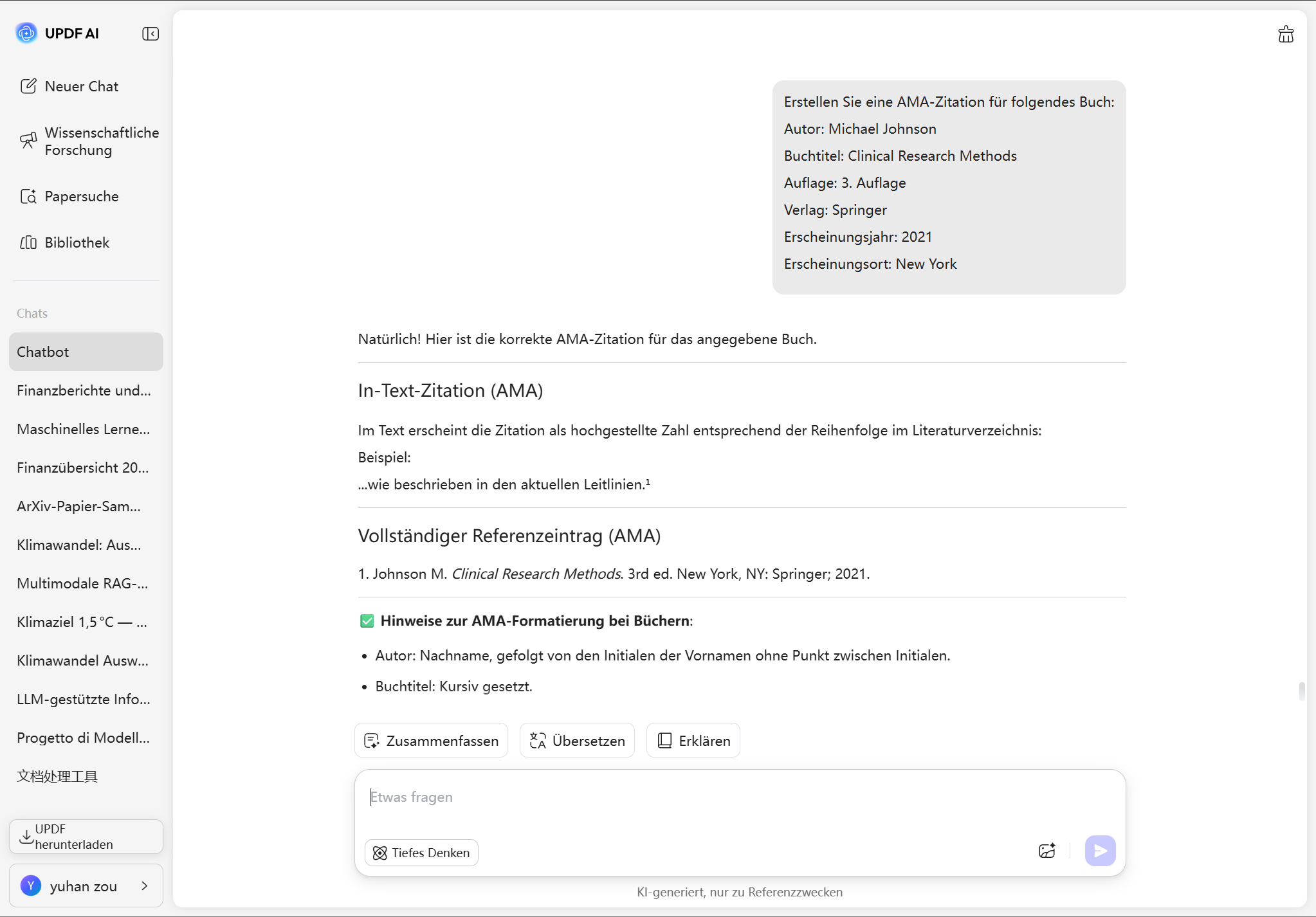Open the ArXiv-Papier-Sam... chat
1316x917 pixels.
[x=79, y=506]
